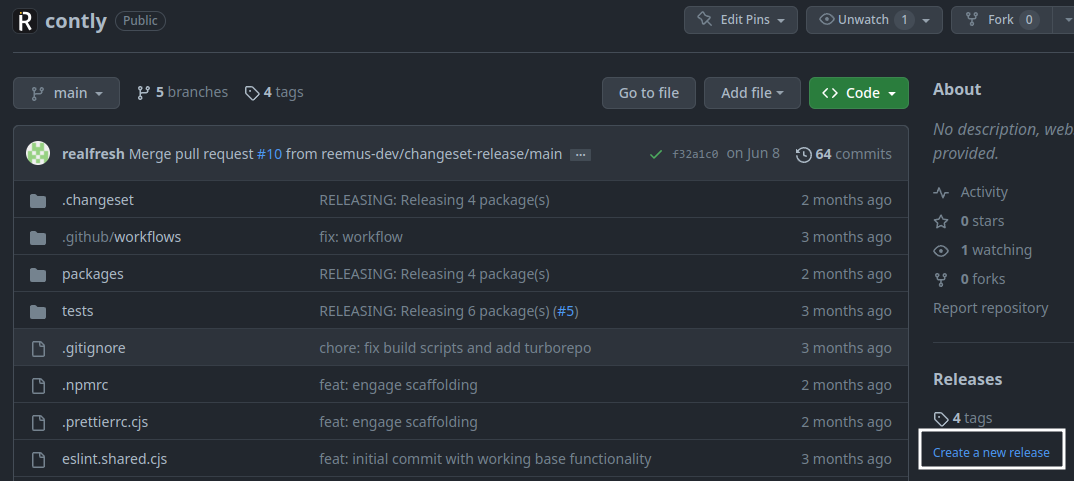Click the green check status icon

(655, 154)
